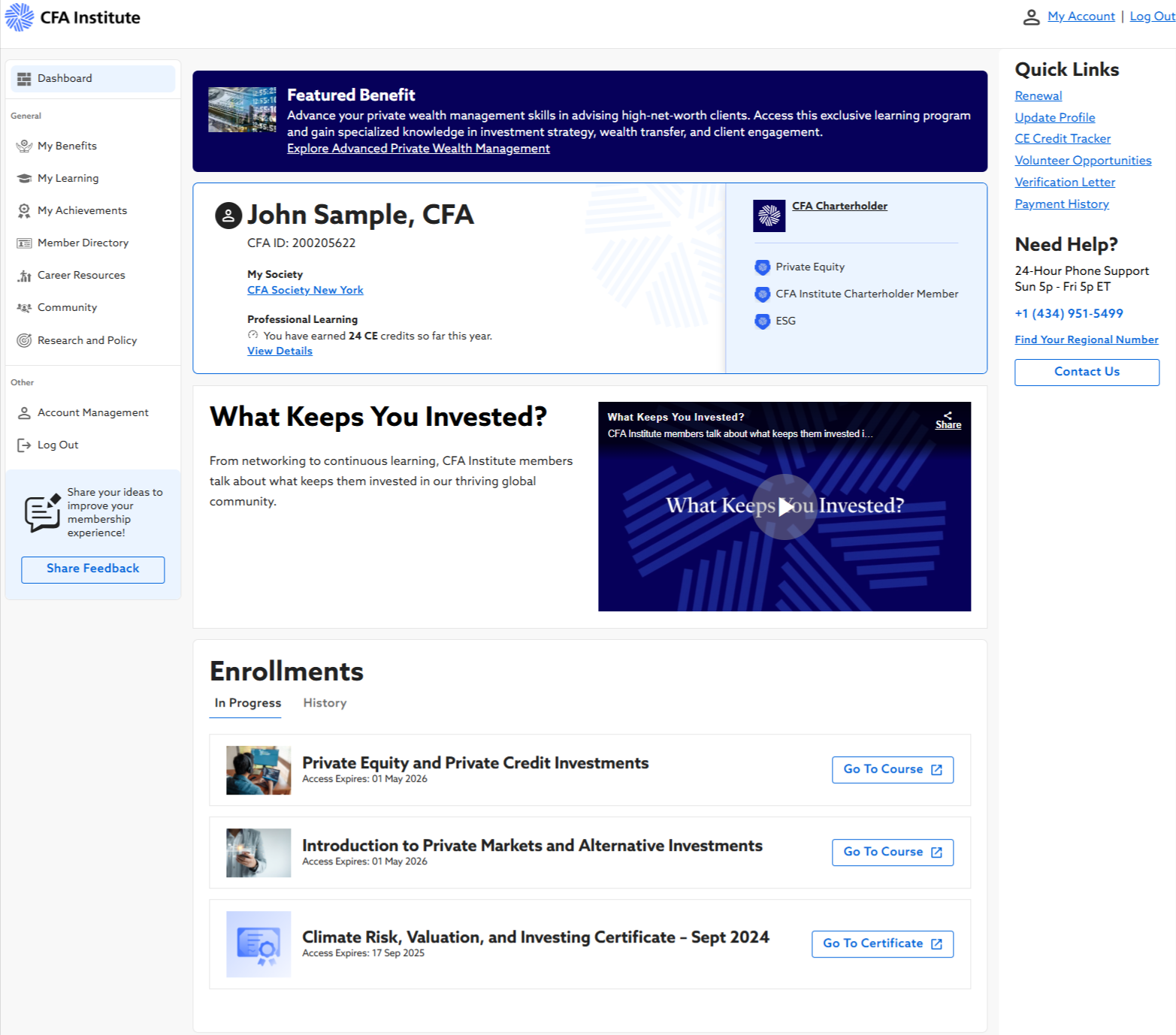The width and height of the screenshot is (1176, 1035).
Task: Click the CE credits progress circle icon
Action: [253, 335]
